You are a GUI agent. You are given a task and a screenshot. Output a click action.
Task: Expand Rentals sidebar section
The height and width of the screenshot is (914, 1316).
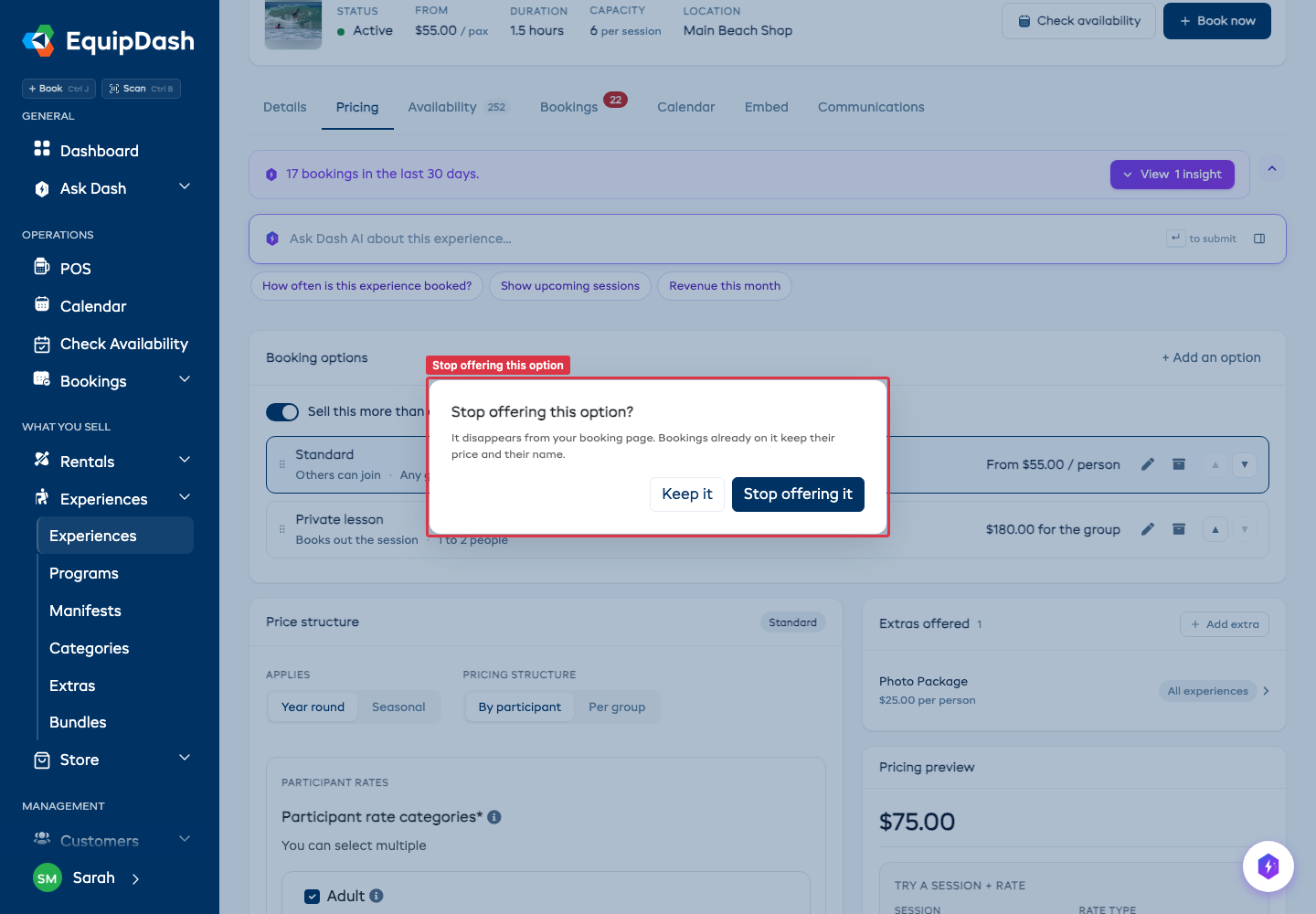click(185, 460)
